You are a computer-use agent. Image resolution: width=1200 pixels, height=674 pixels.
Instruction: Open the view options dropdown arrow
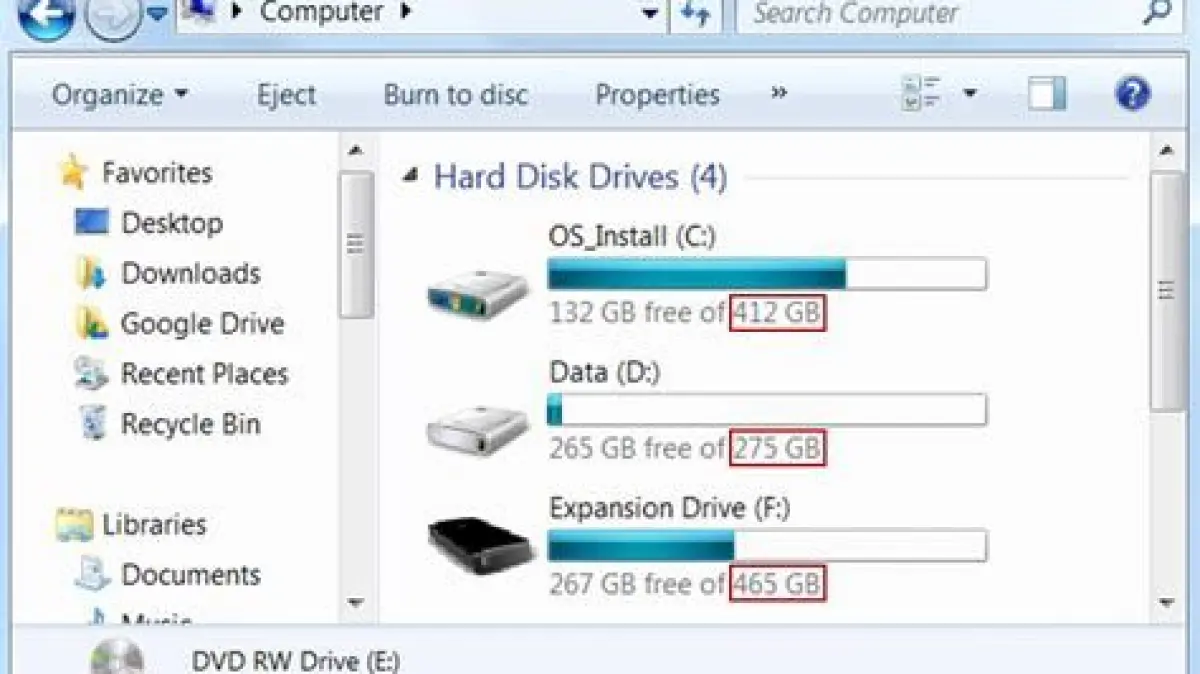[969, 95]
